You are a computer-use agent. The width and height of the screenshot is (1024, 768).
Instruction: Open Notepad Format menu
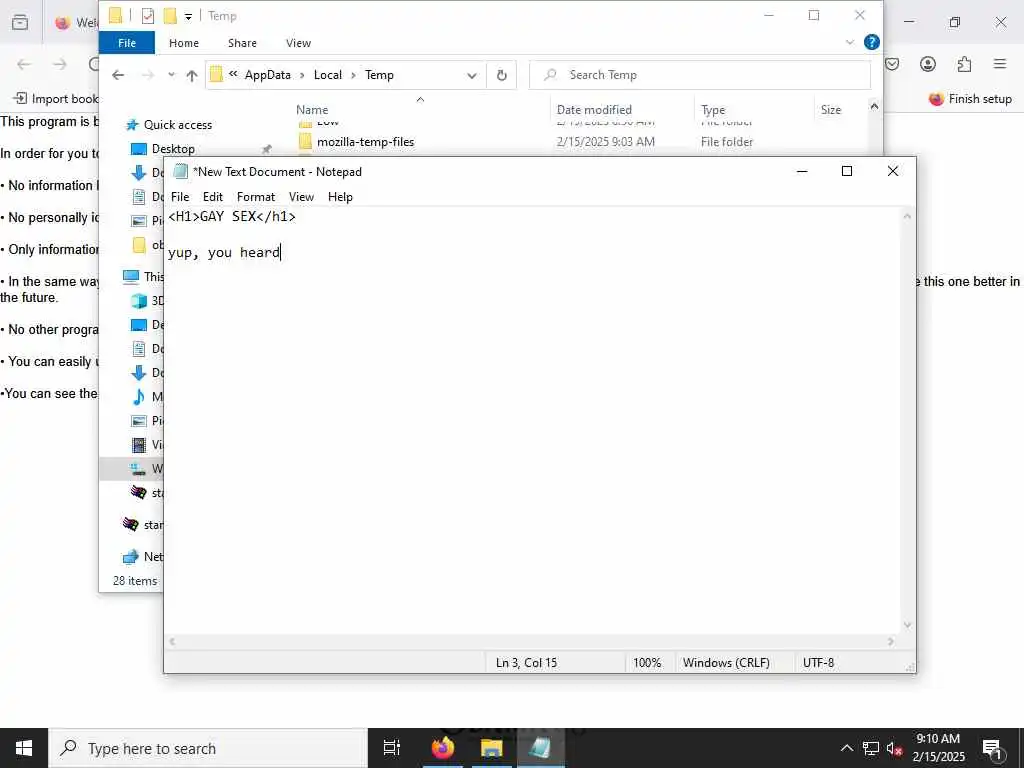point(255,197)
